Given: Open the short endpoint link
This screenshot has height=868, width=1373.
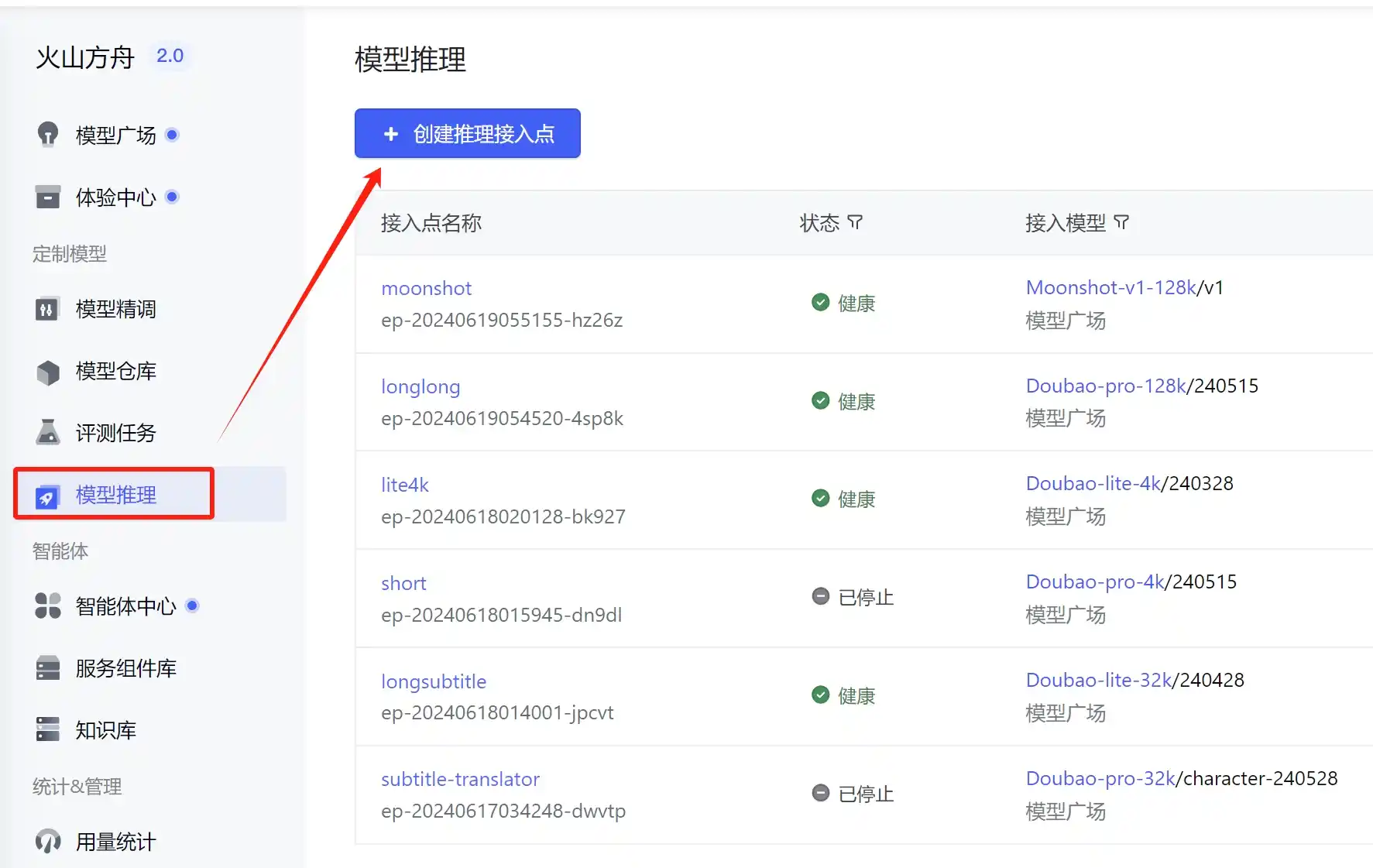Looking at the screenshot, I should click(x=403, y=583).
